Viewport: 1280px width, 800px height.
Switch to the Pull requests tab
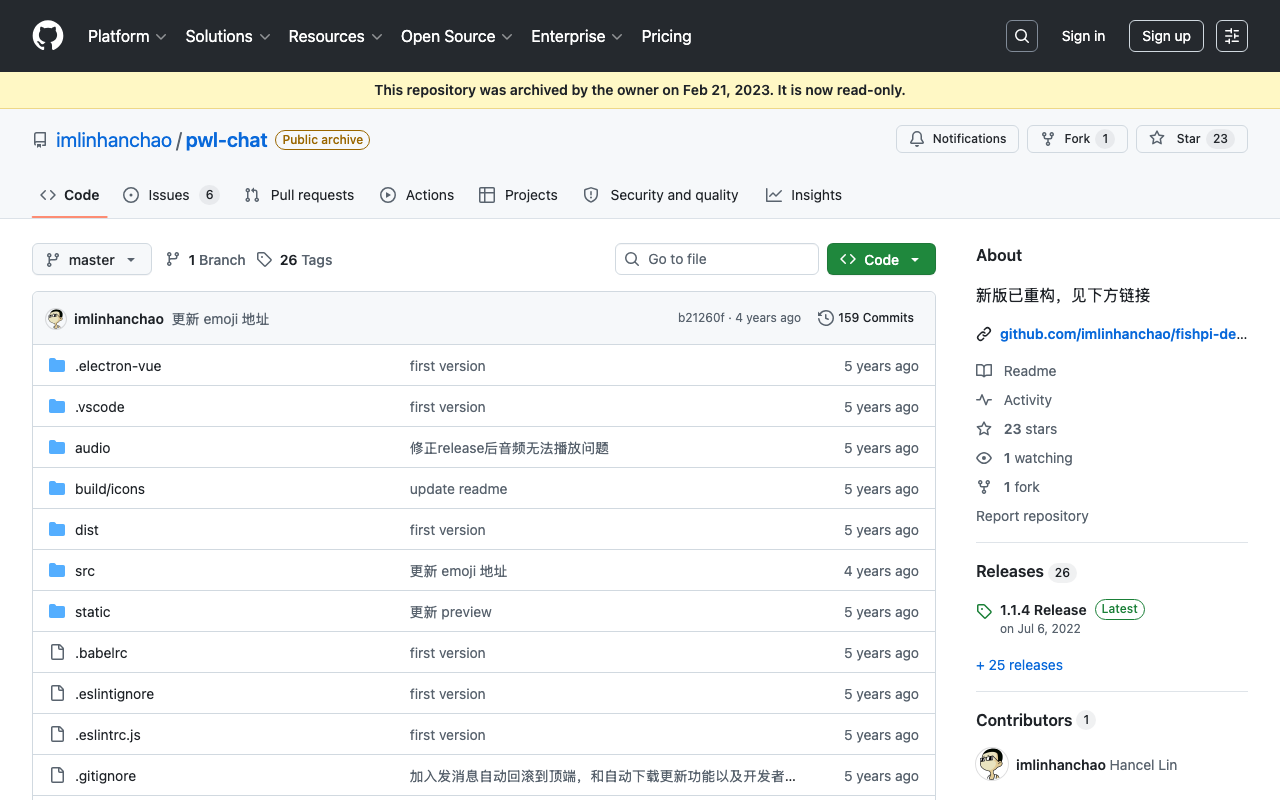[299, 195]
